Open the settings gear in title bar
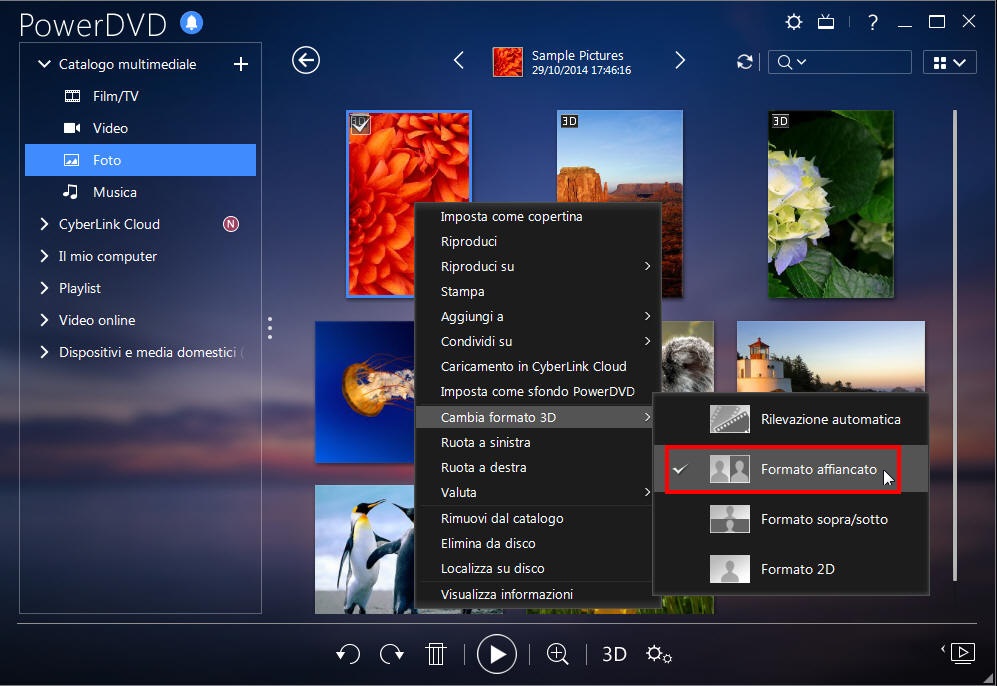Viewport: 997px width, 686px height. (x=794, y=22)
